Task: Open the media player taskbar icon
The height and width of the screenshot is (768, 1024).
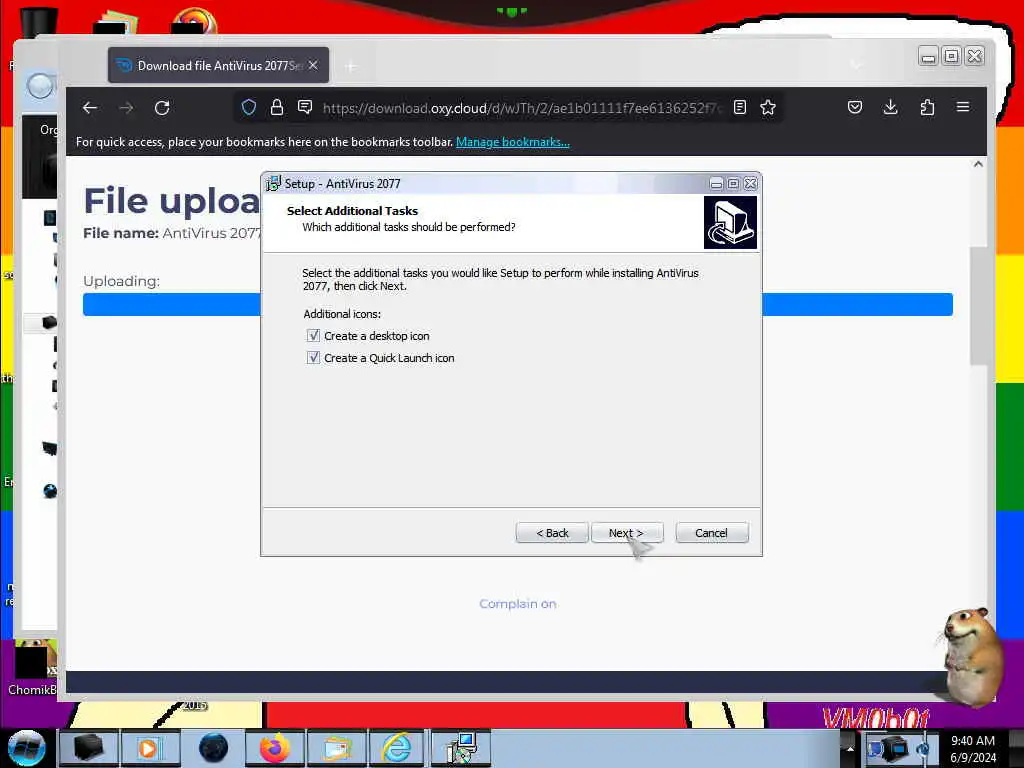Action: coord(150,748)
